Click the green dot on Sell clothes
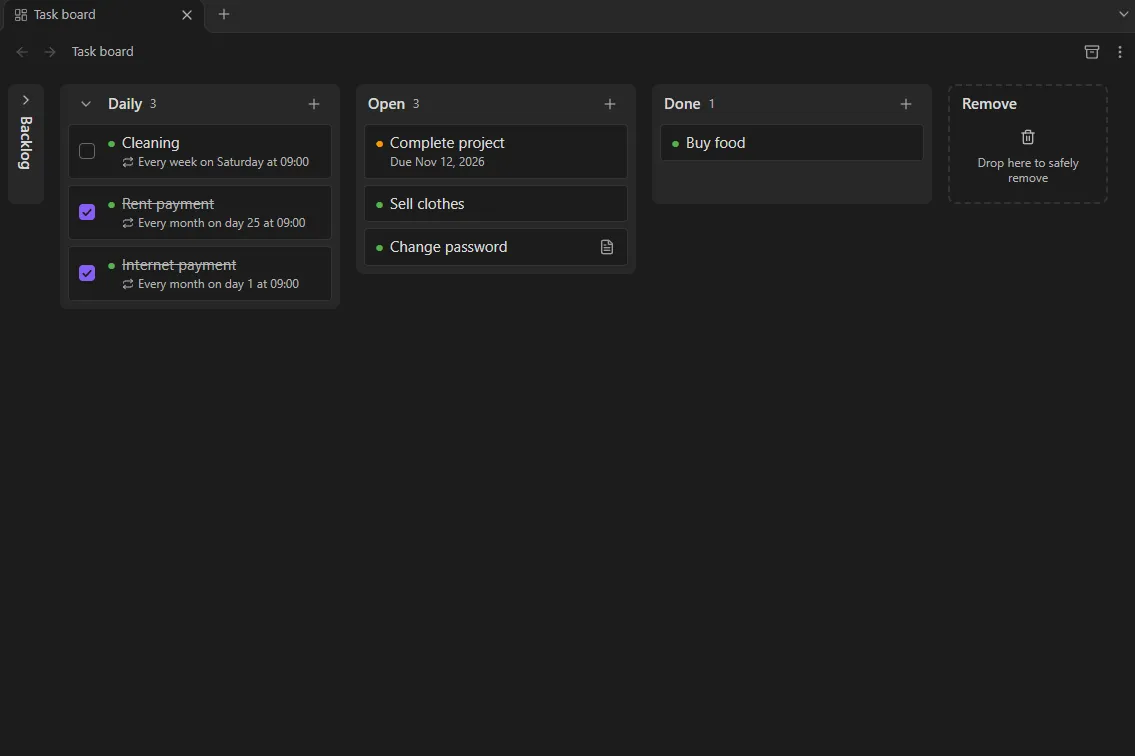The width and height of the screenshot is (1135, 756). 379,205
